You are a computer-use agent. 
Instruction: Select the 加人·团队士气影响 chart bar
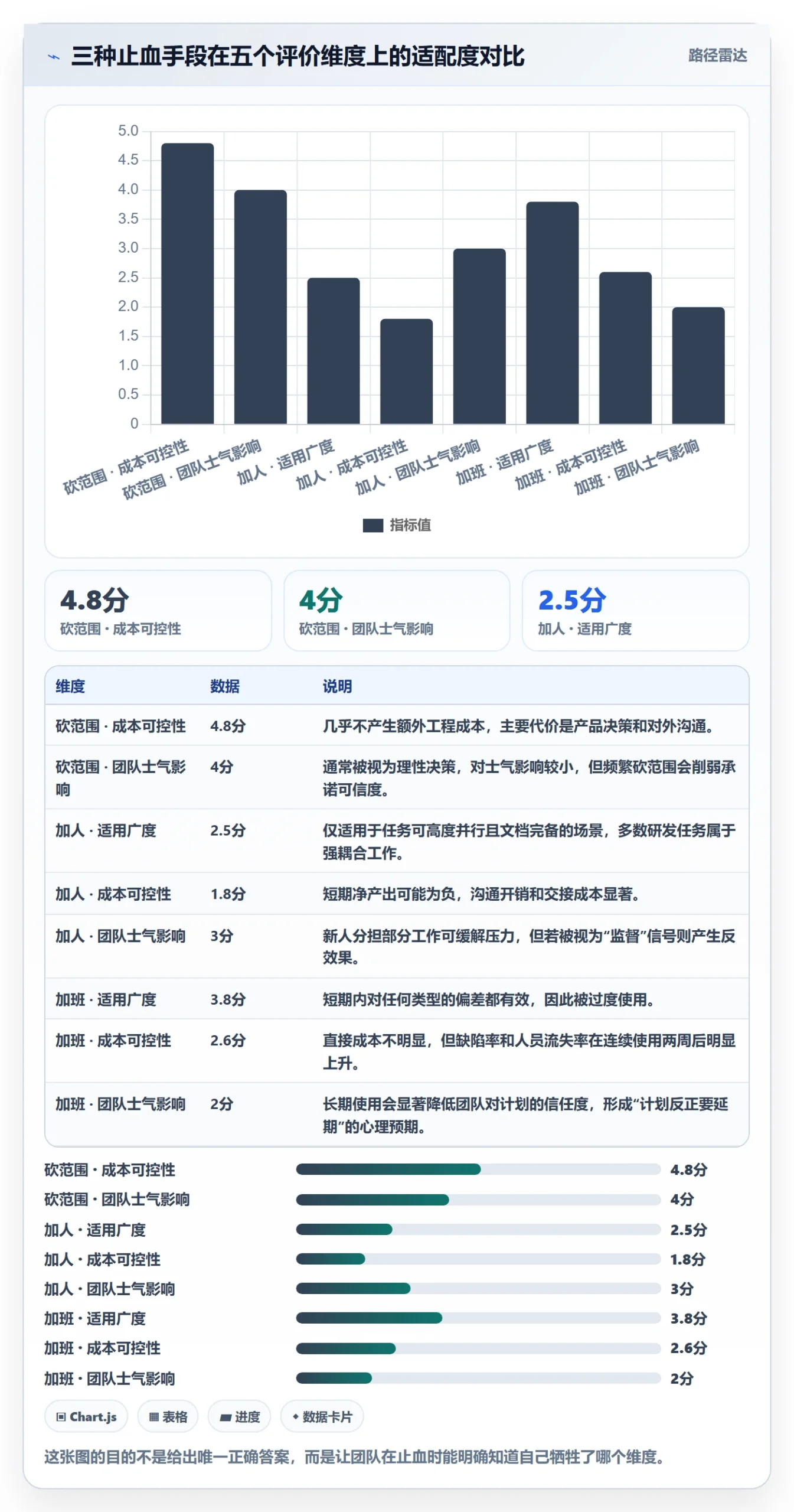click(479, 337)
